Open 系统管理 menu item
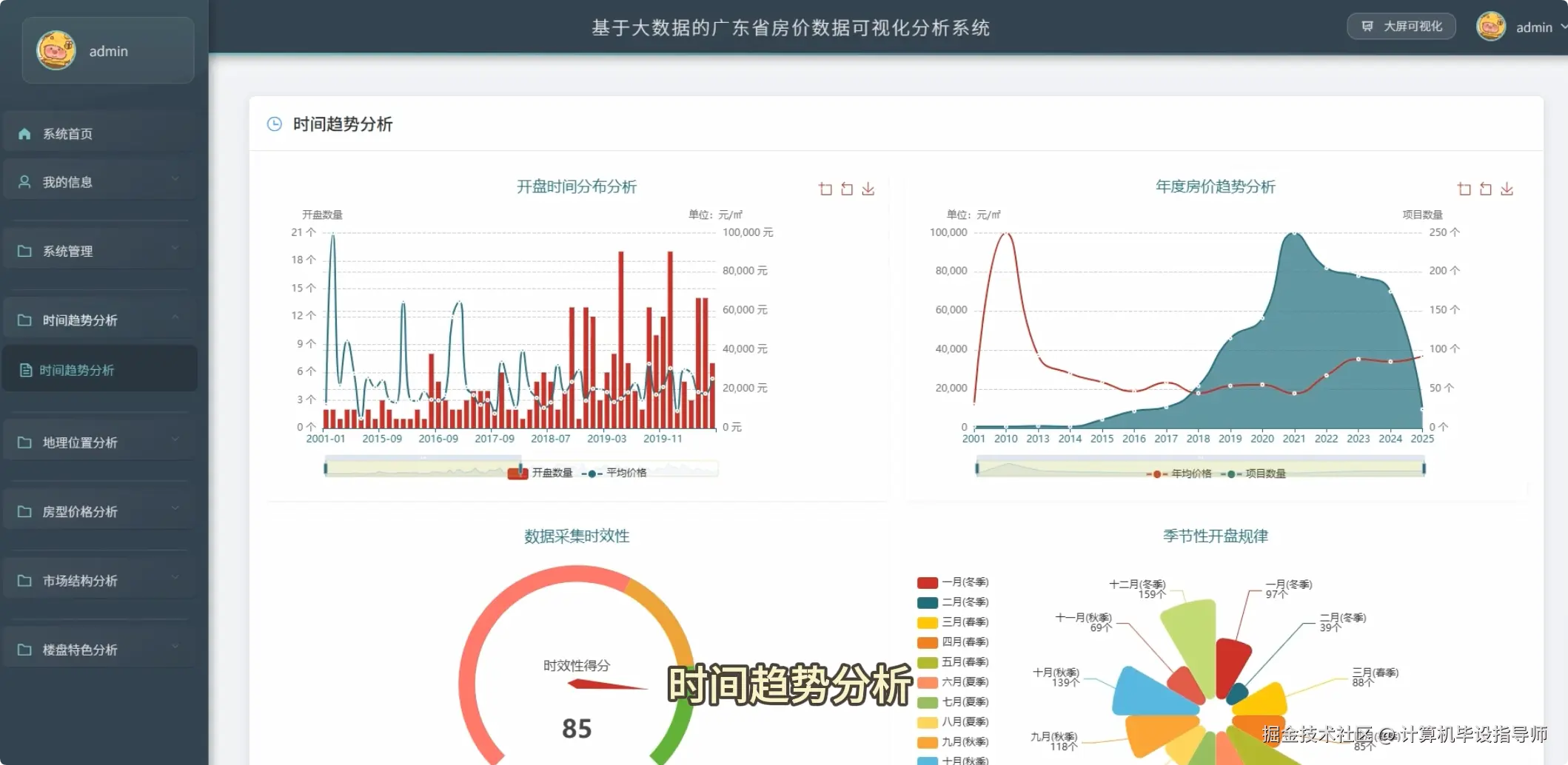This screenshot has width=1568, height=765. click(100, 252)
